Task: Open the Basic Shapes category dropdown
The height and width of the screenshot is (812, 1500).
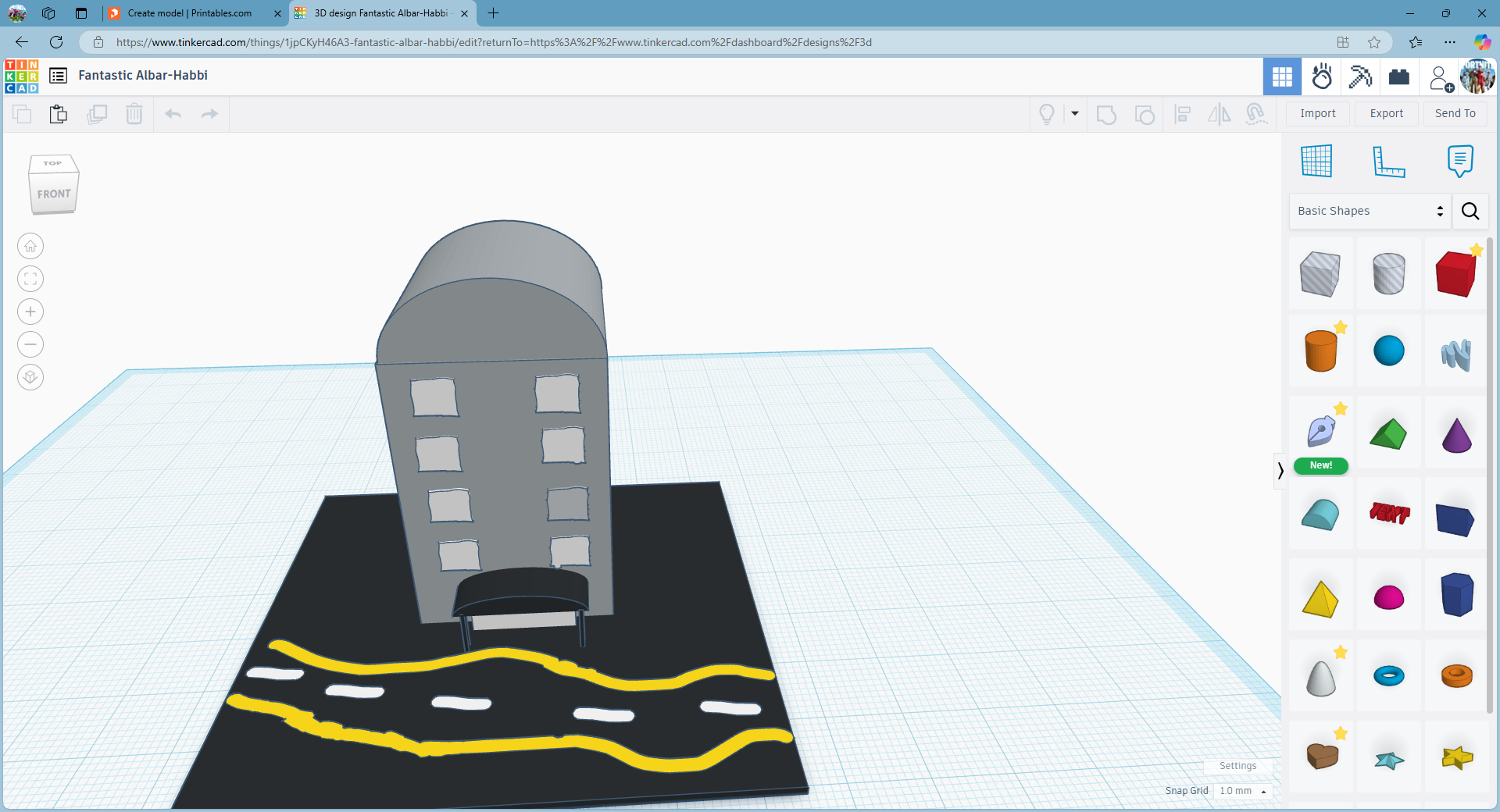Action: 1370,211
